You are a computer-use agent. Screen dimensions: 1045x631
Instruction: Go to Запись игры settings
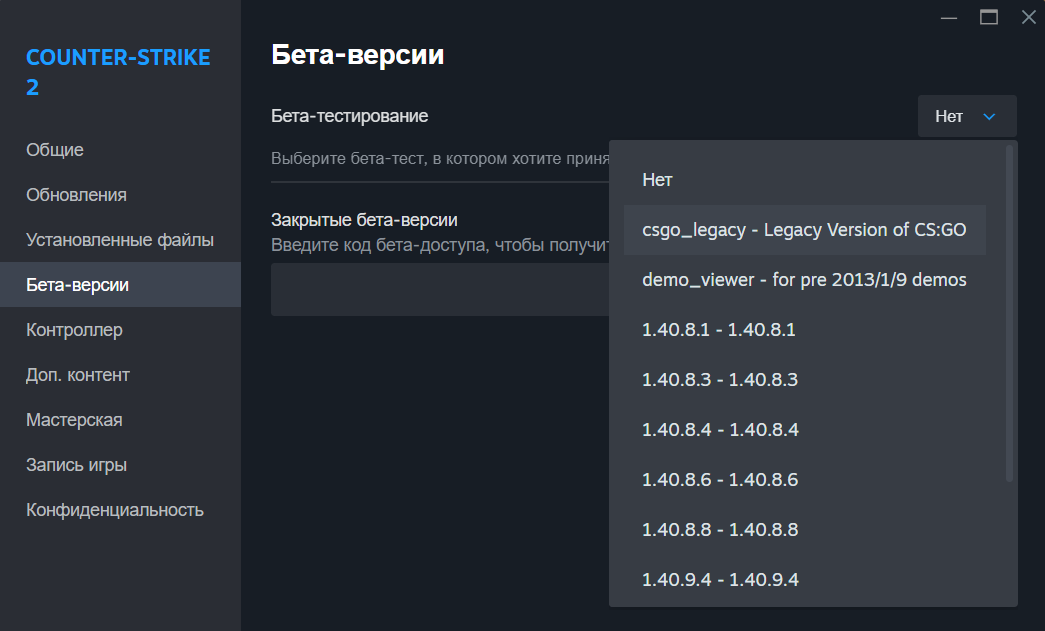click(76, 465)
